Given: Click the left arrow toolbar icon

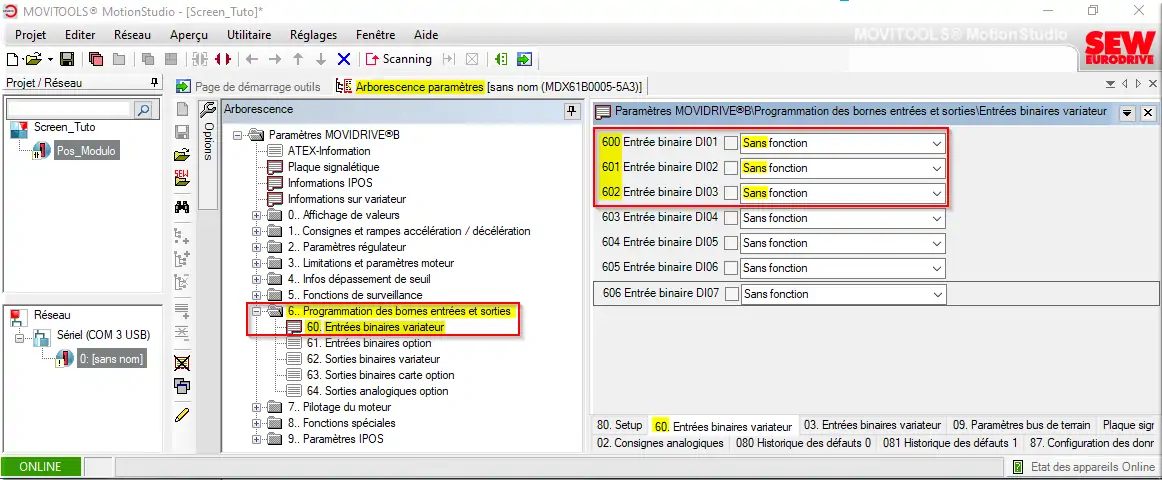Looking at the screenshot, I should [252, 59].
